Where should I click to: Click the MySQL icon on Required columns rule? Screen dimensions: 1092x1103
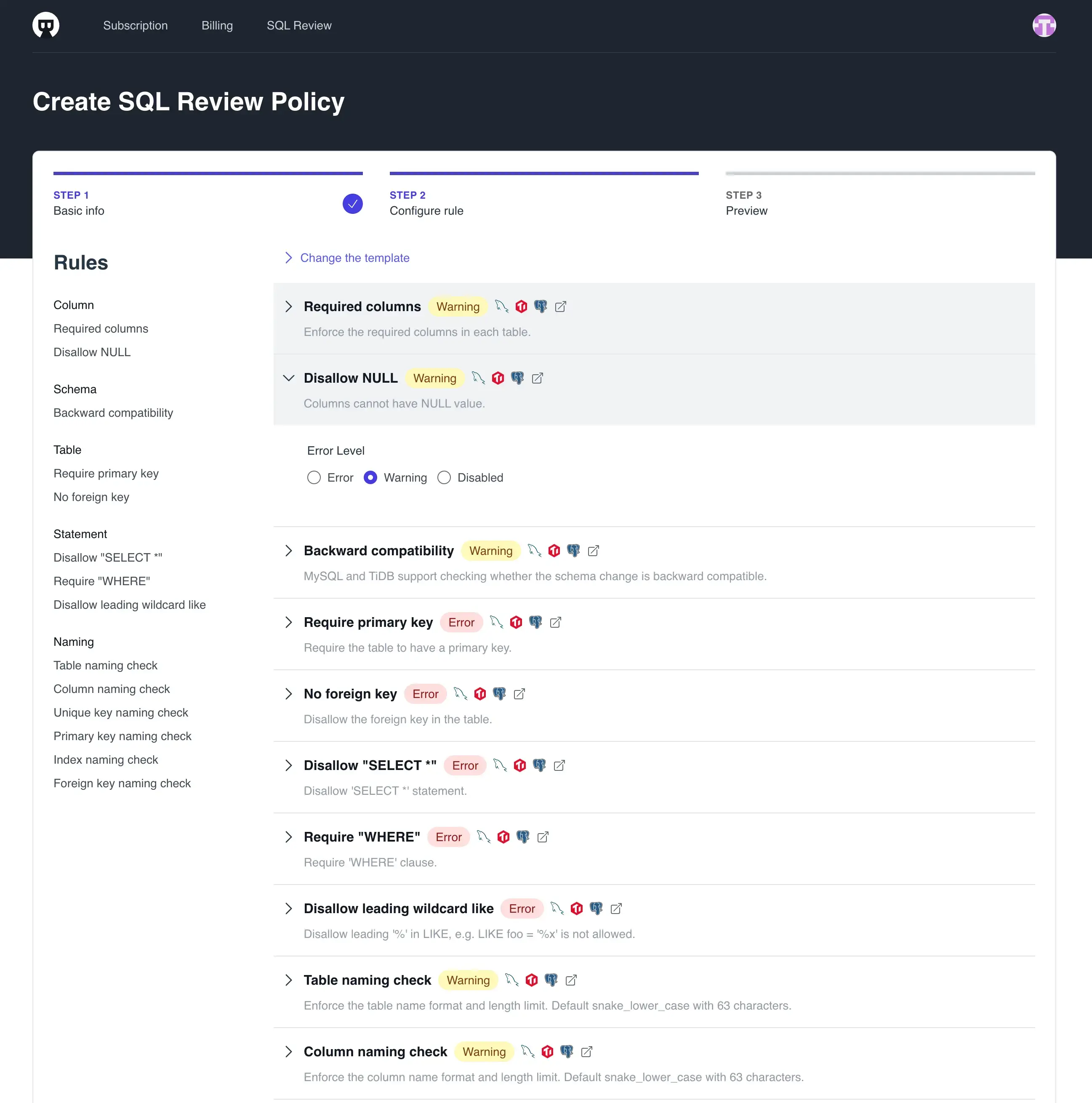click(502, 306)
